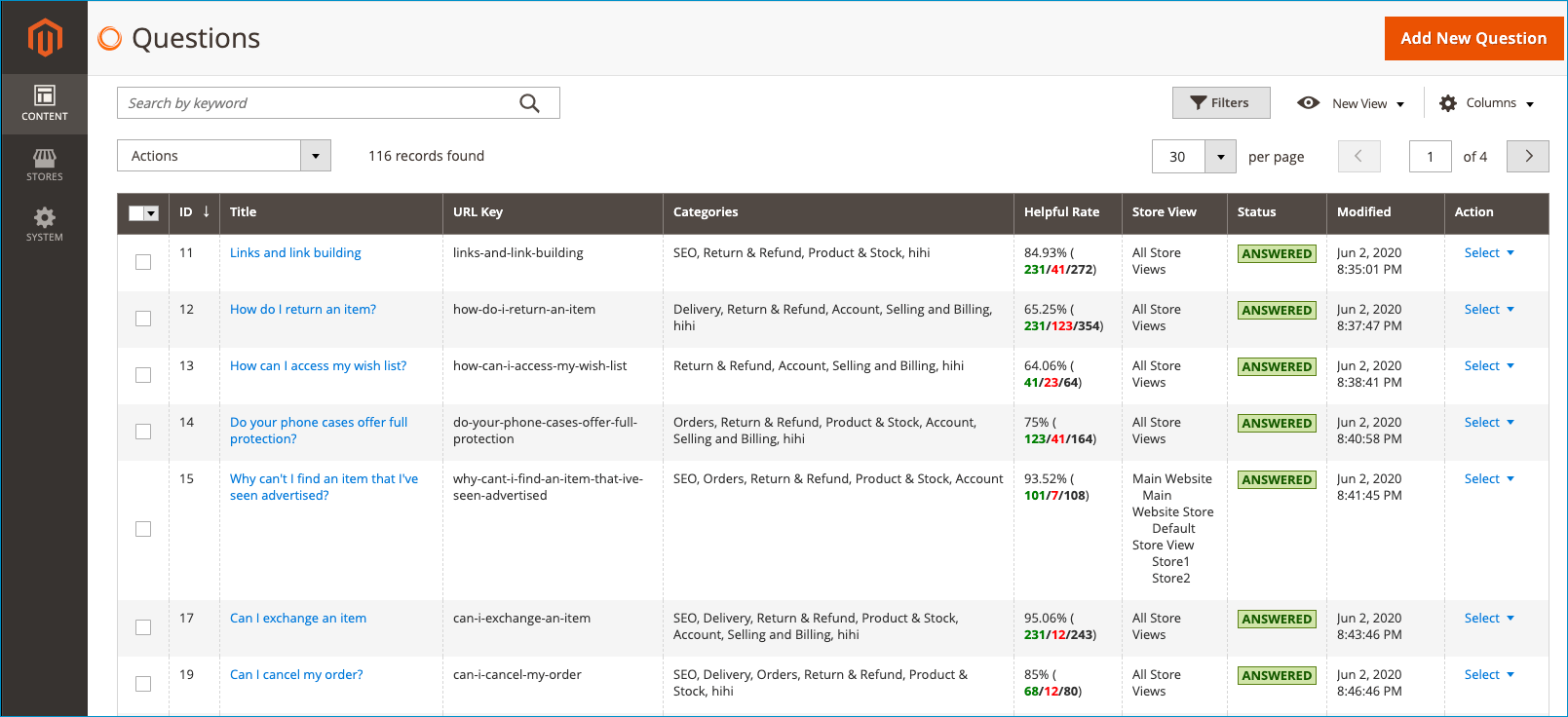Sort table by Helpful Rate header
Image resolution: width=1568 pixels, height=717 pixels.
(x=1061, y=212)
